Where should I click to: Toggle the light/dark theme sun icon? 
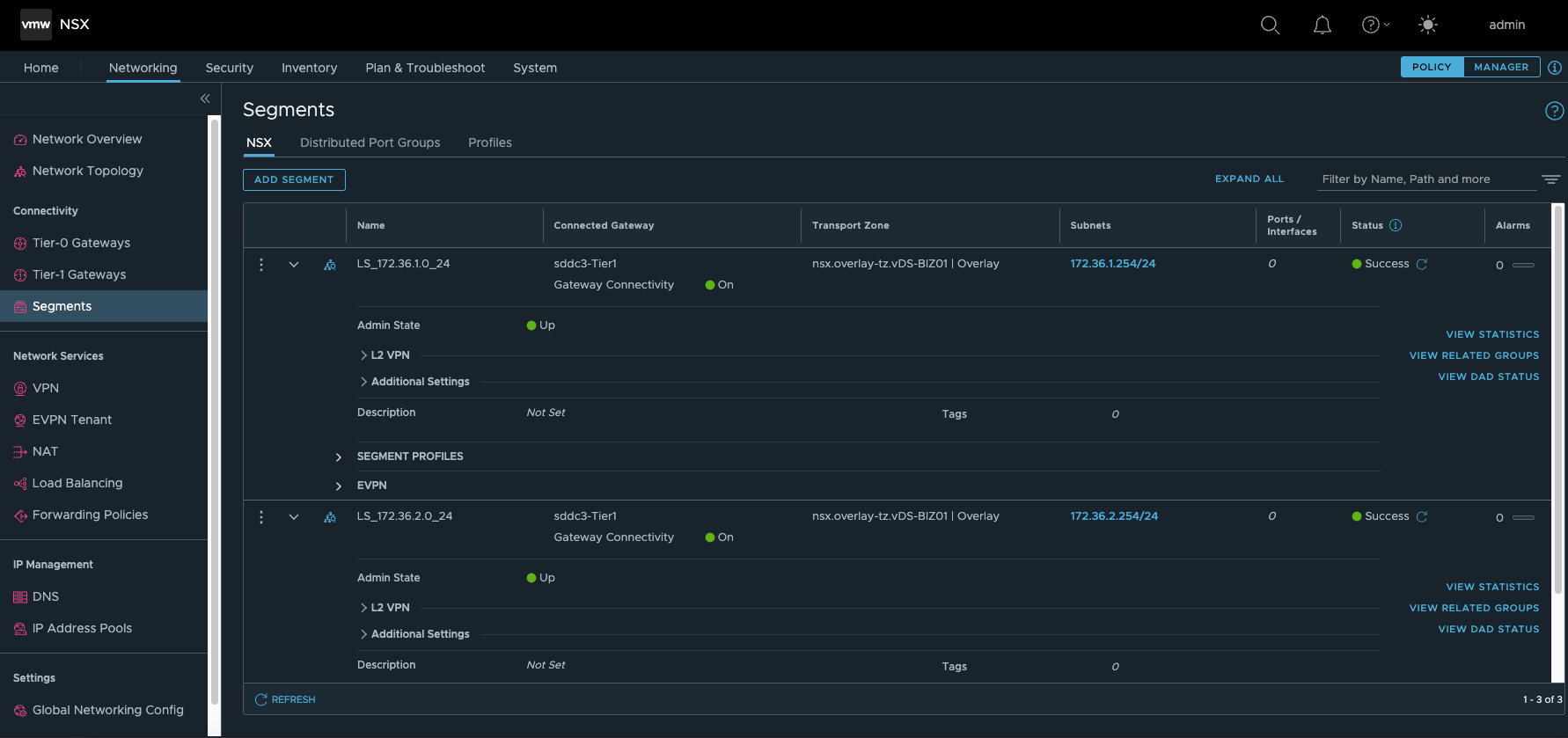(x=1428, y=25)
